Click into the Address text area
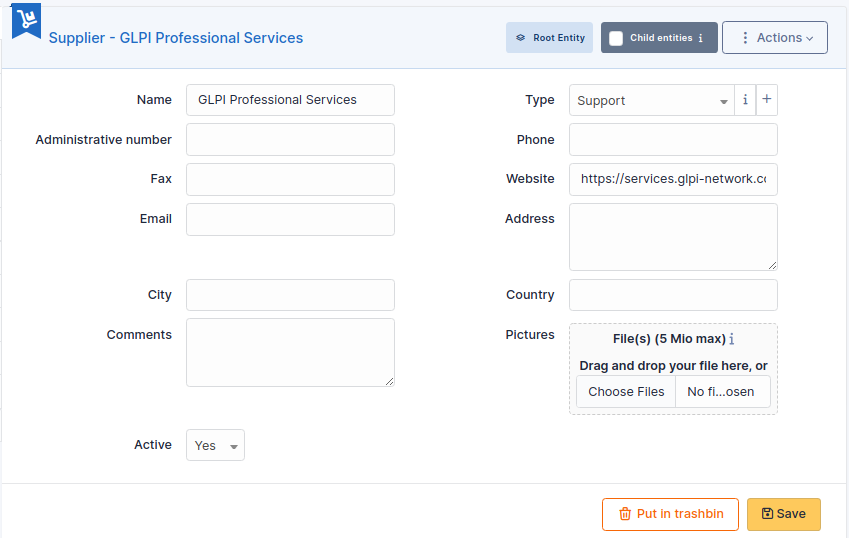849x538 pixels. [673, 237]
